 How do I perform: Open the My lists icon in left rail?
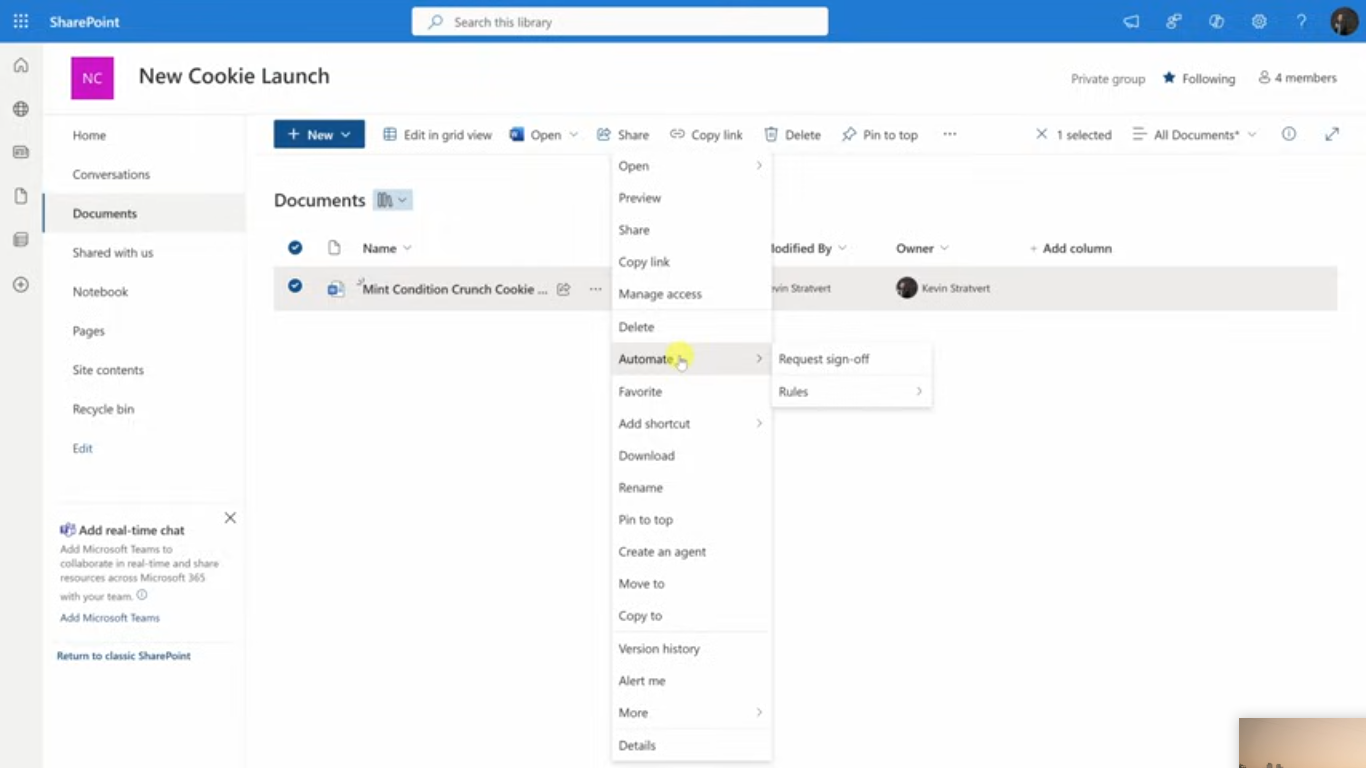click(21, 240)
